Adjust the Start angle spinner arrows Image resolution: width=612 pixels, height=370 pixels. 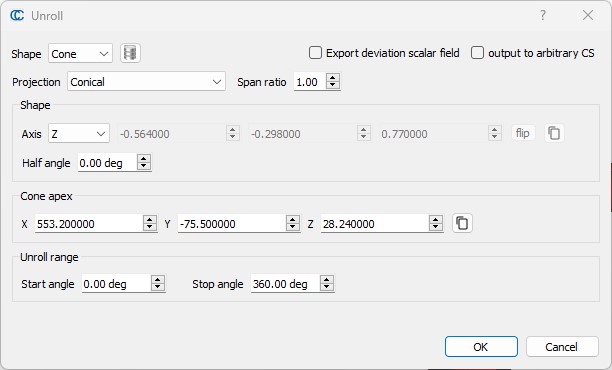(x=158, y=283)
